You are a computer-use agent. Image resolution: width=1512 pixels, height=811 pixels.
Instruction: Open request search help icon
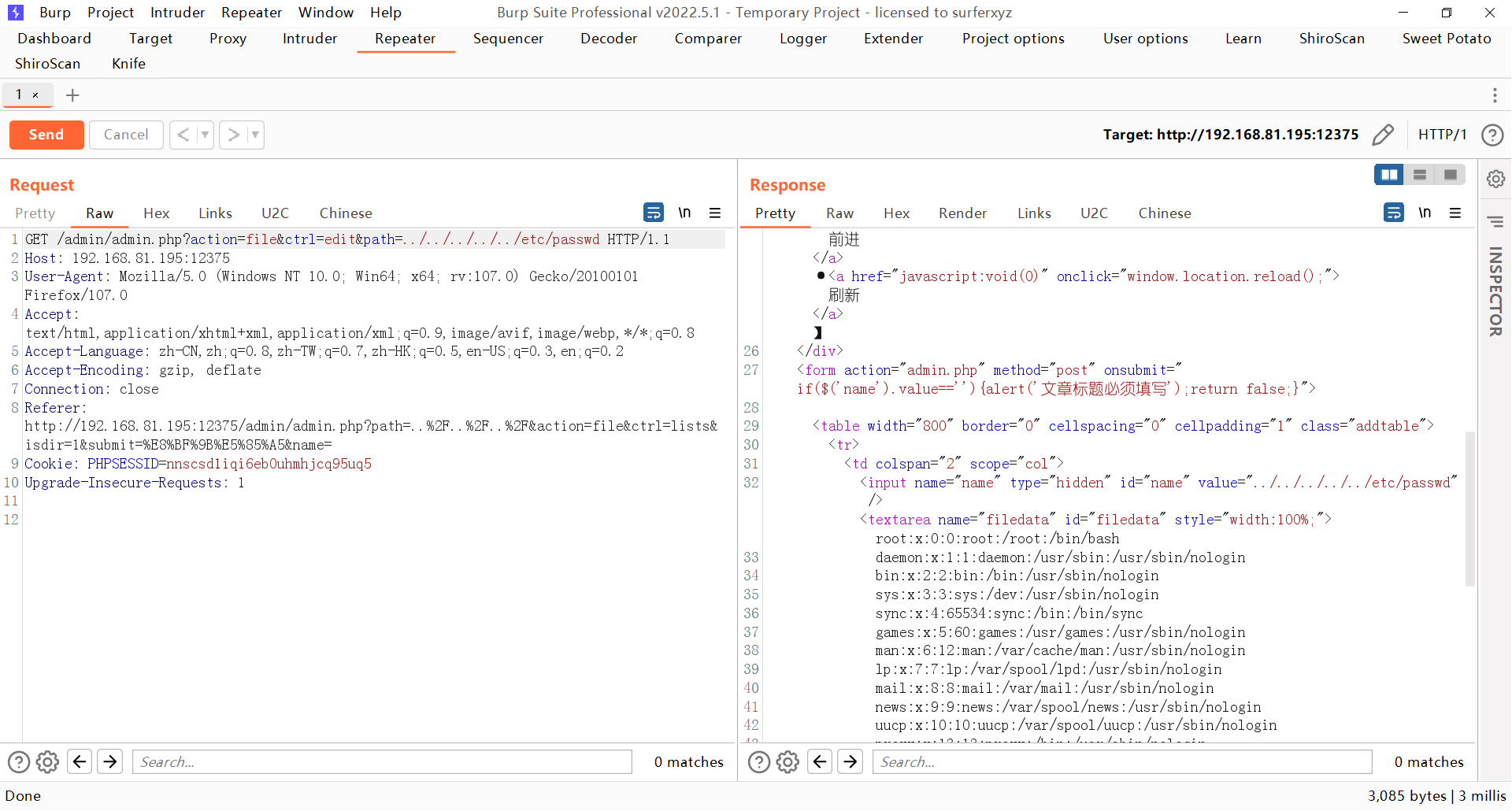19,762
